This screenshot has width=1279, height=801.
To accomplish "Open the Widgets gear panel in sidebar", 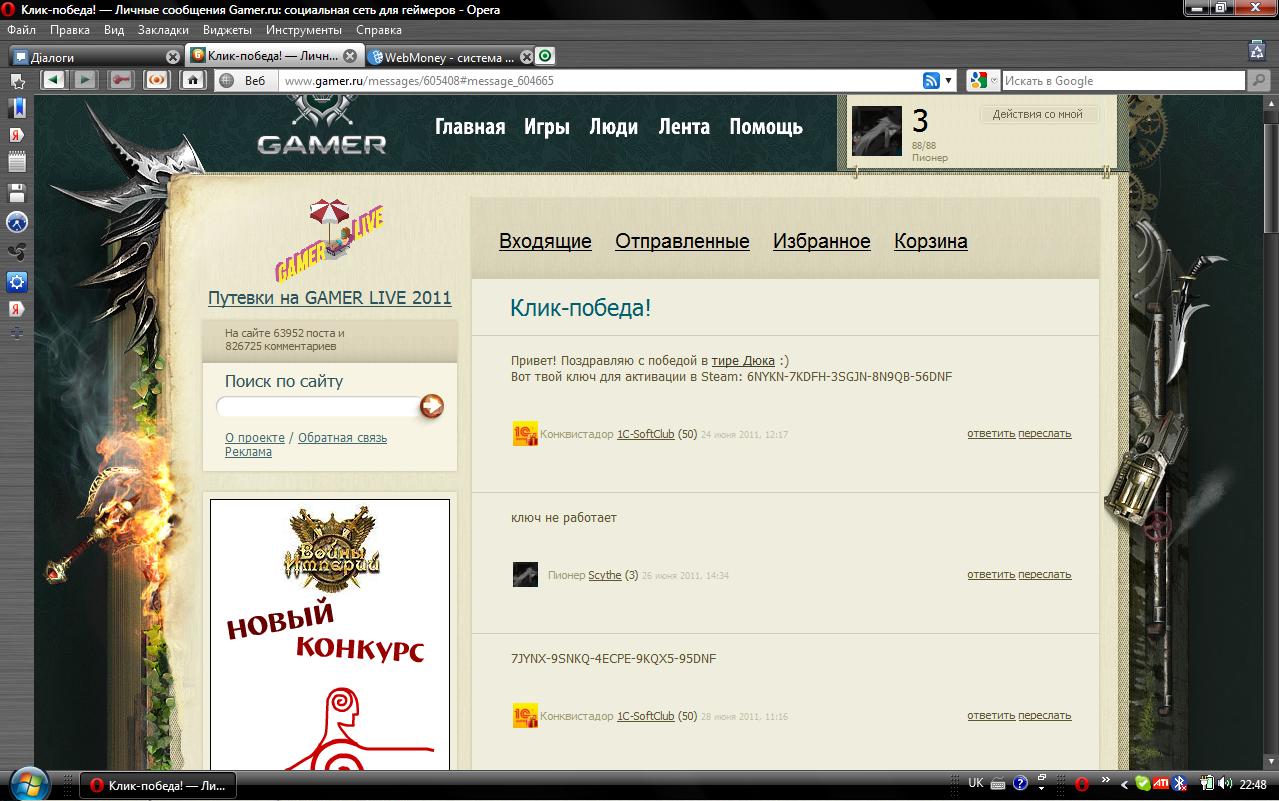I will (x=17, y=281).
